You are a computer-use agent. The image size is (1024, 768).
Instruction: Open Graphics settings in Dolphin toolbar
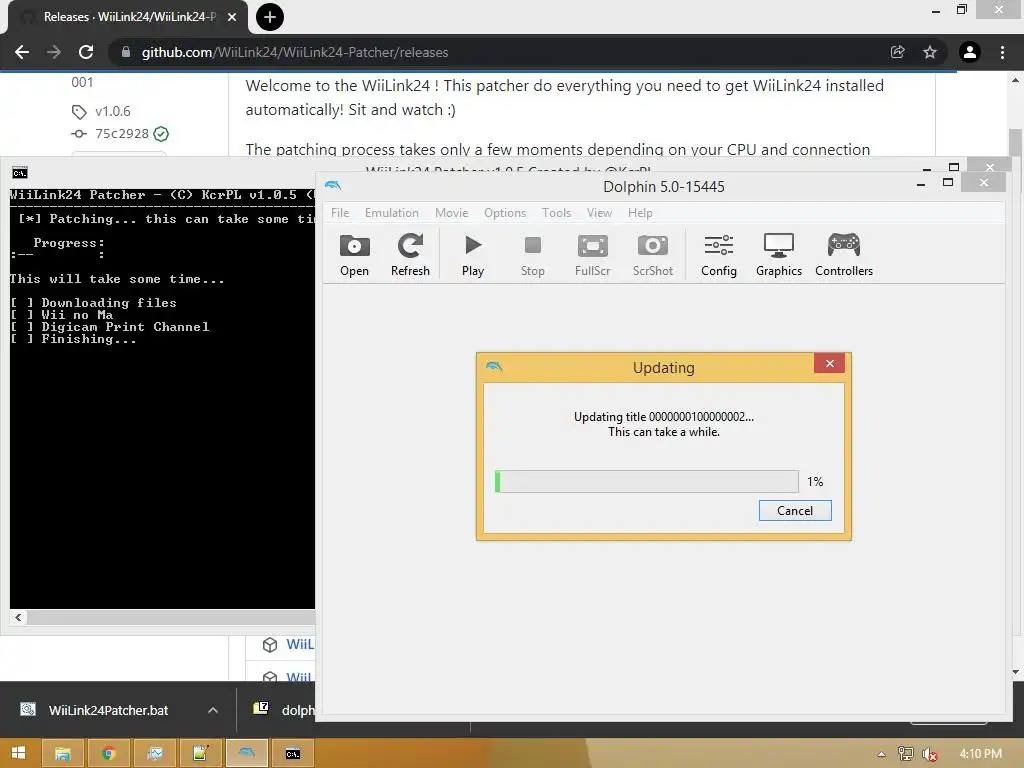[x=778, y=255]
